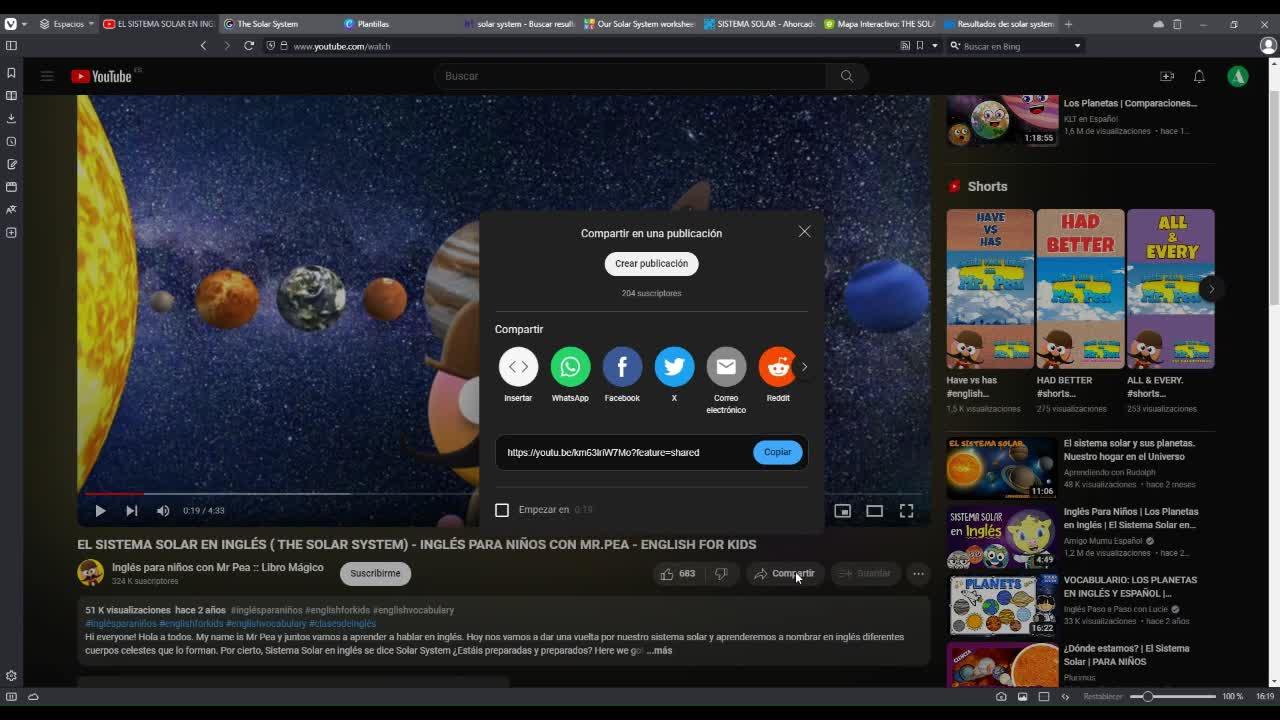Open more actions menu below the video
This screenshot has width=1280, height=720.
(x=918, y=574)
